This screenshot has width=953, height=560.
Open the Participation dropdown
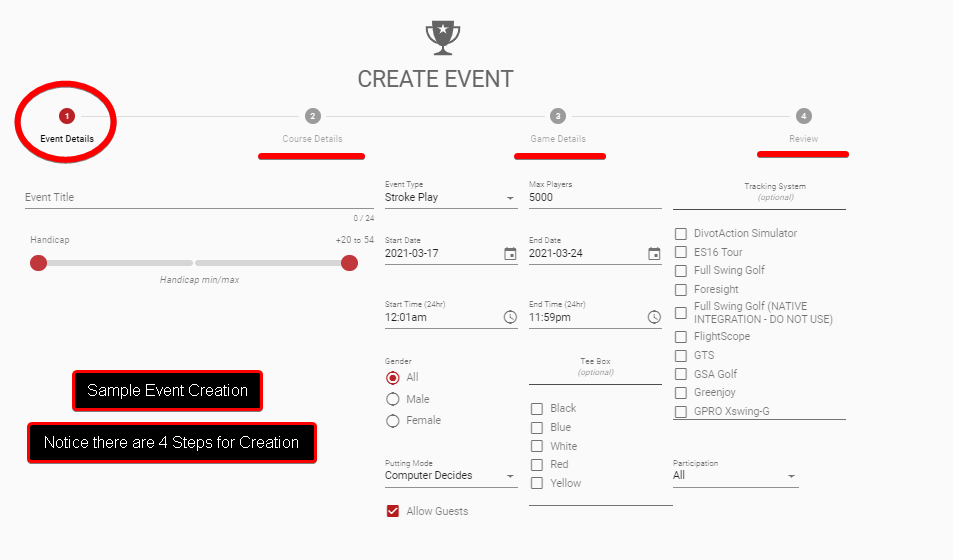pos(735,475)
